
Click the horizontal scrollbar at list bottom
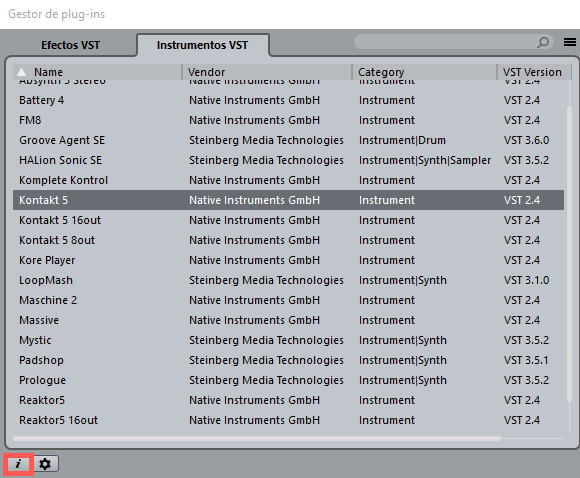pos(257,438)
